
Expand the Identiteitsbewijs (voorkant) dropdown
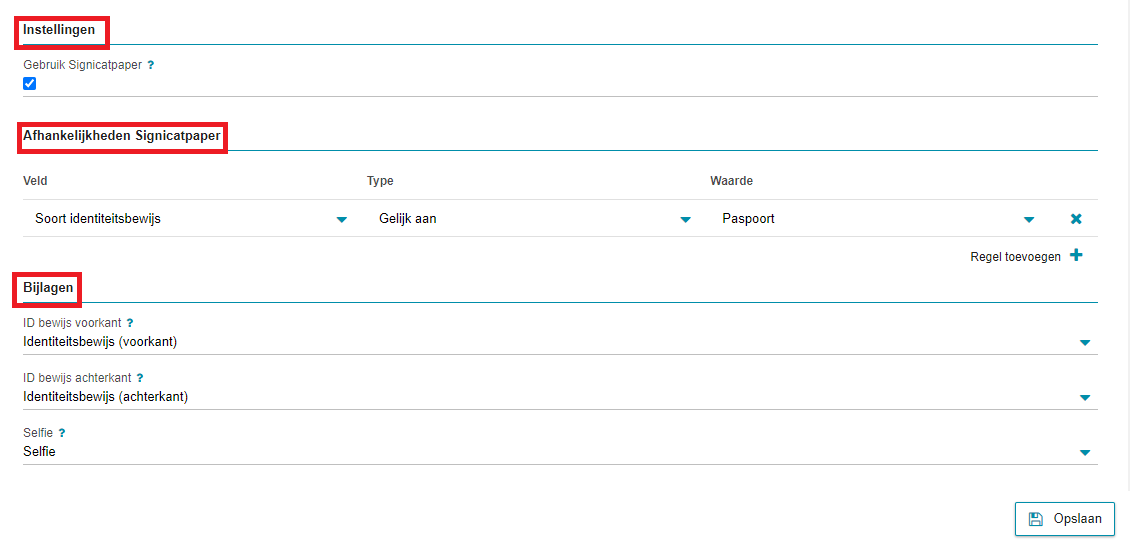(x=560, y=342)
